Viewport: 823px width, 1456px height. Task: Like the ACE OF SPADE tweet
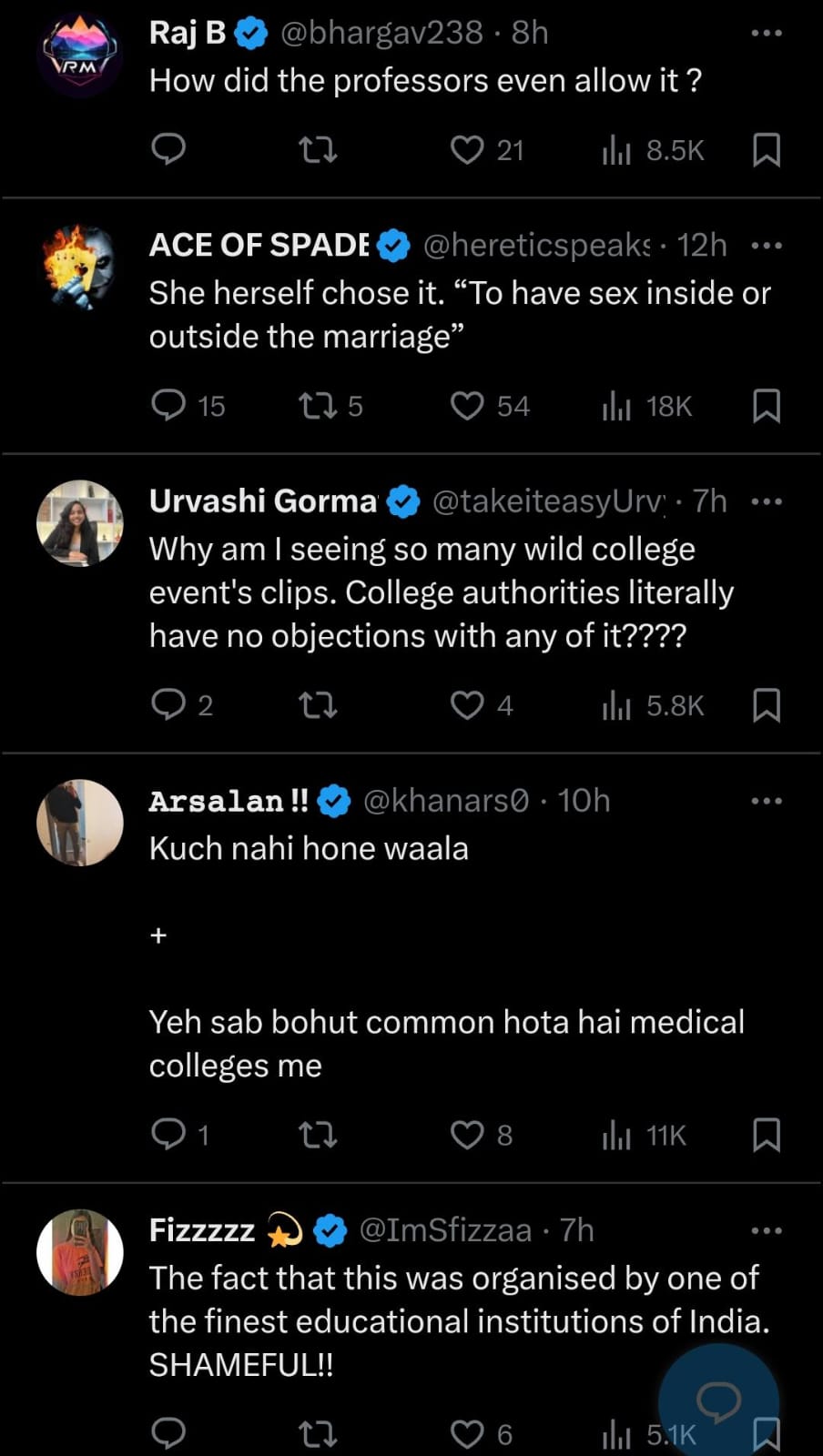pos(468,405)
